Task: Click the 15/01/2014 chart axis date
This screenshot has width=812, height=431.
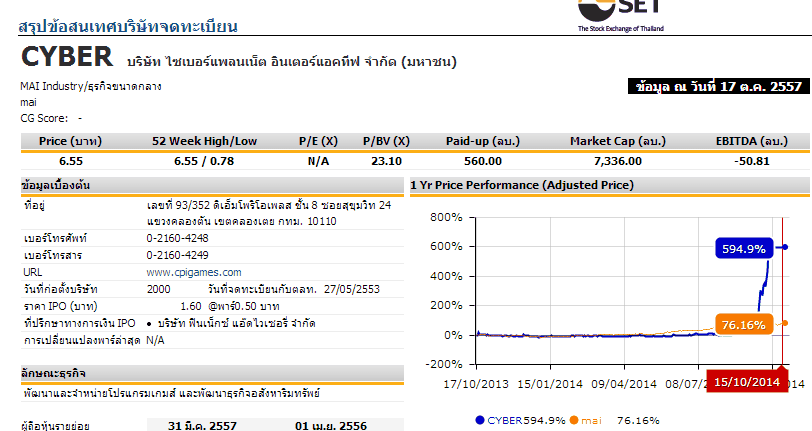Action: pyautogui.click(x=550, y=384)
